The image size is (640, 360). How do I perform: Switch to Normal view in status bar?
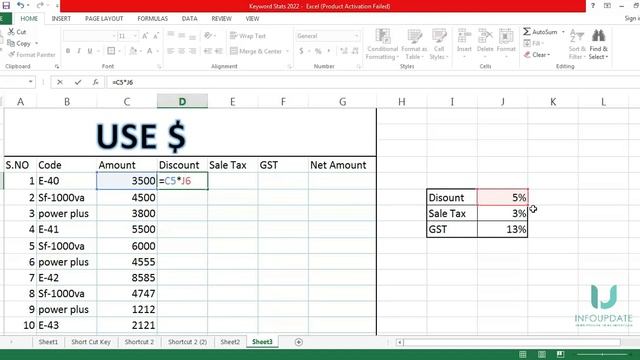click(x=522, y=354)
